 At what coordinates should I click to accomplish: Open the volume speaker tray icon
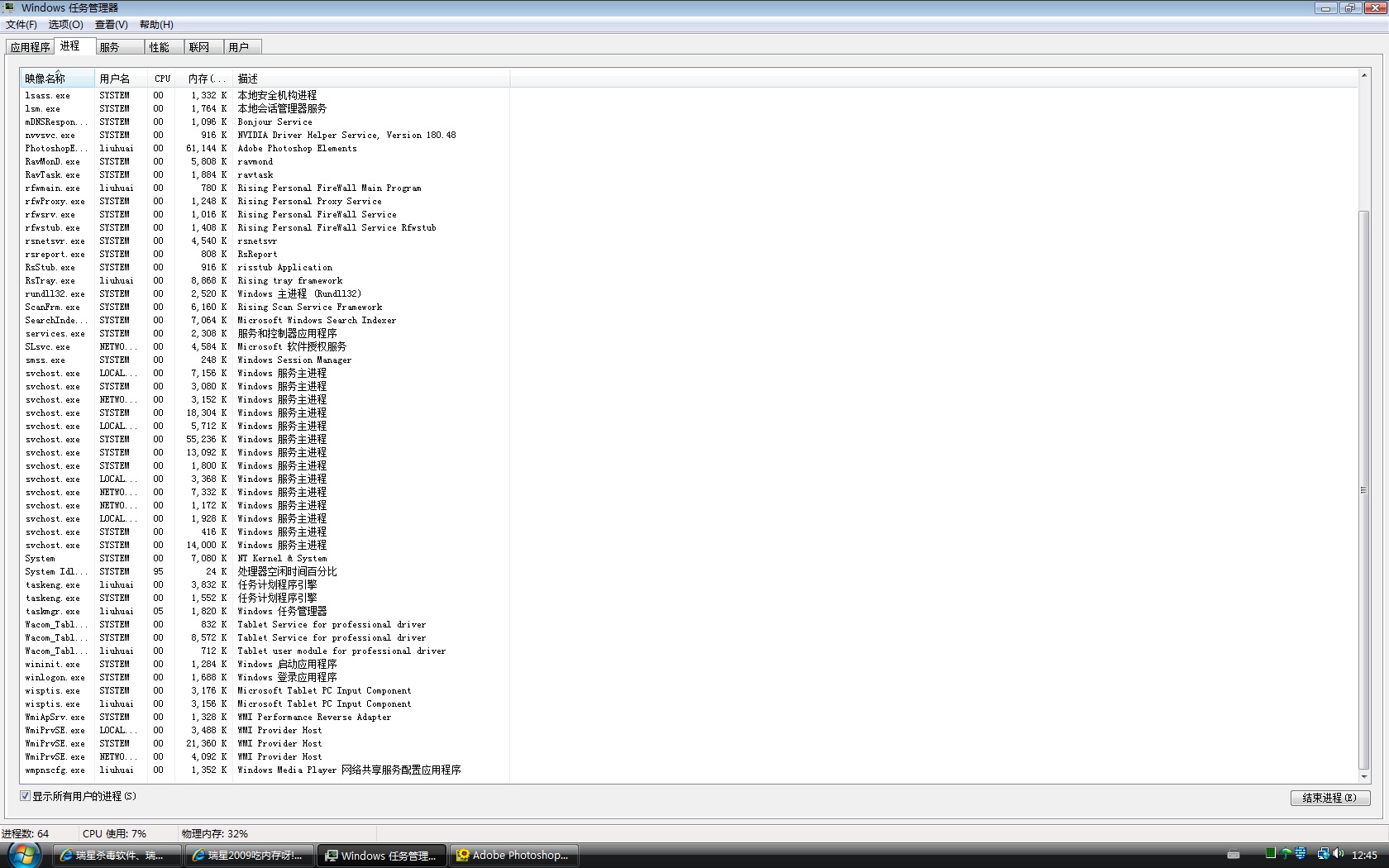[1339, 854]
